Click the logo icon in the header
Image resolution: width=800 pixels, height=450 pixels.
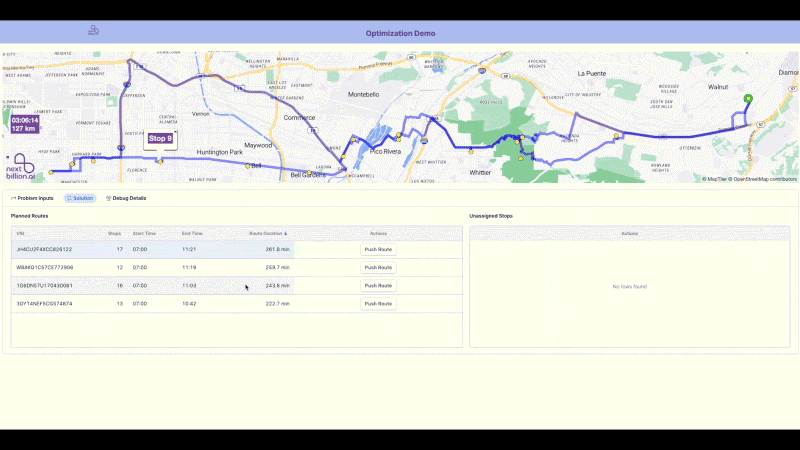click(93, 31)
